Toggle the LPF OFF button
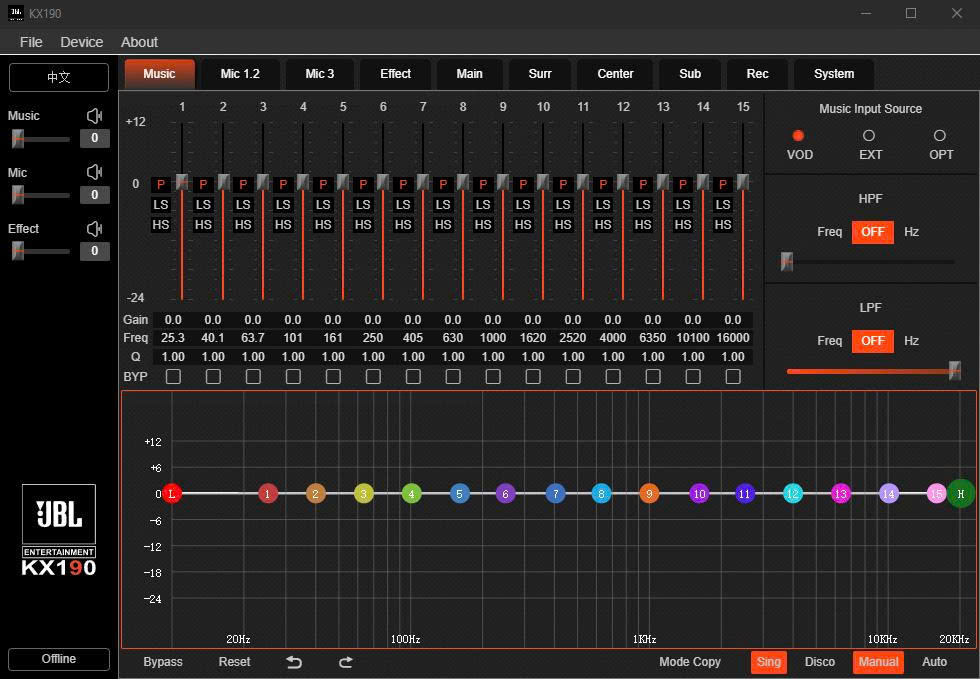Image resolution: width=980 pixels, height=679 pixels. [872, 341]
